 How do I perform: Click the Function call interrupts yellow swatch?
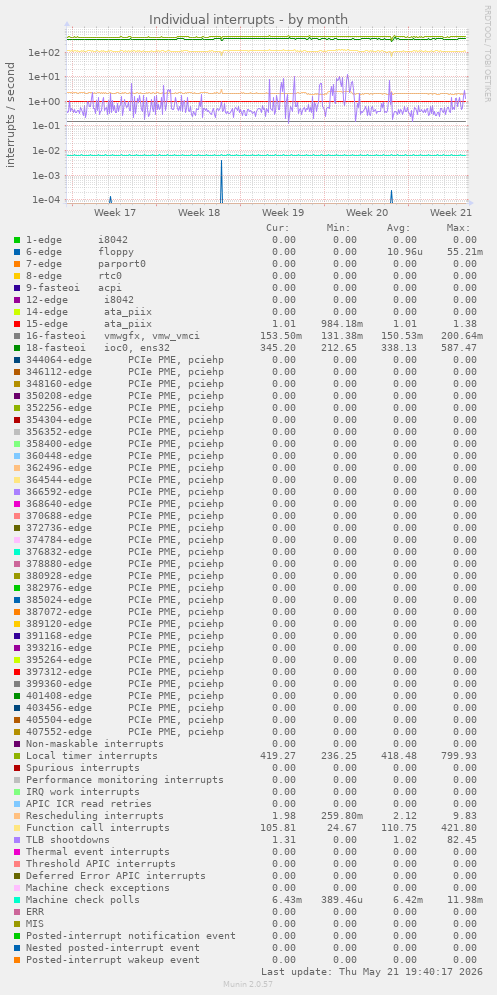pyautogui.click(x=17, y=827)
